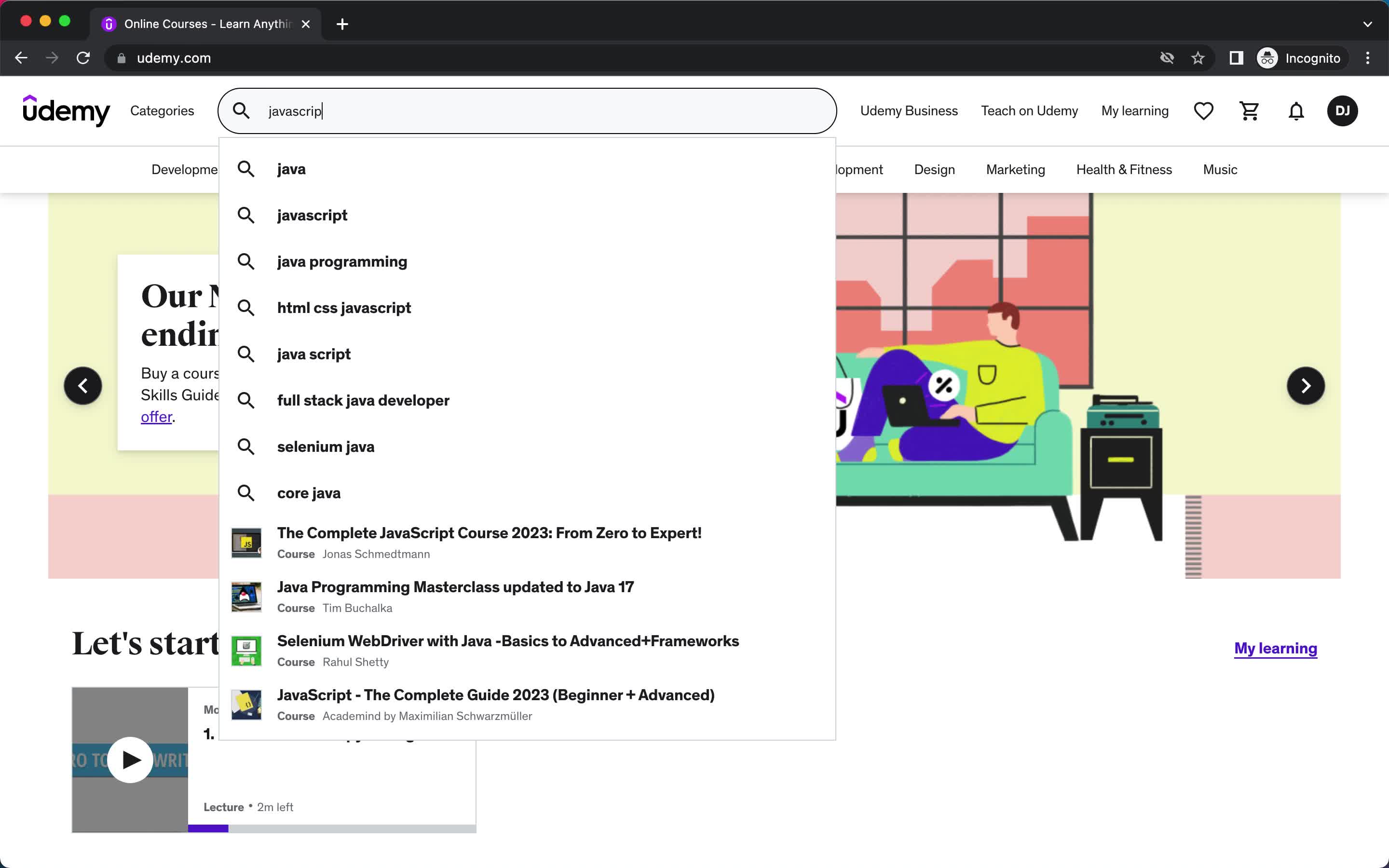Click the tracking protection eye icon
Screen dimensions: 1389x868
point(1166,58)
